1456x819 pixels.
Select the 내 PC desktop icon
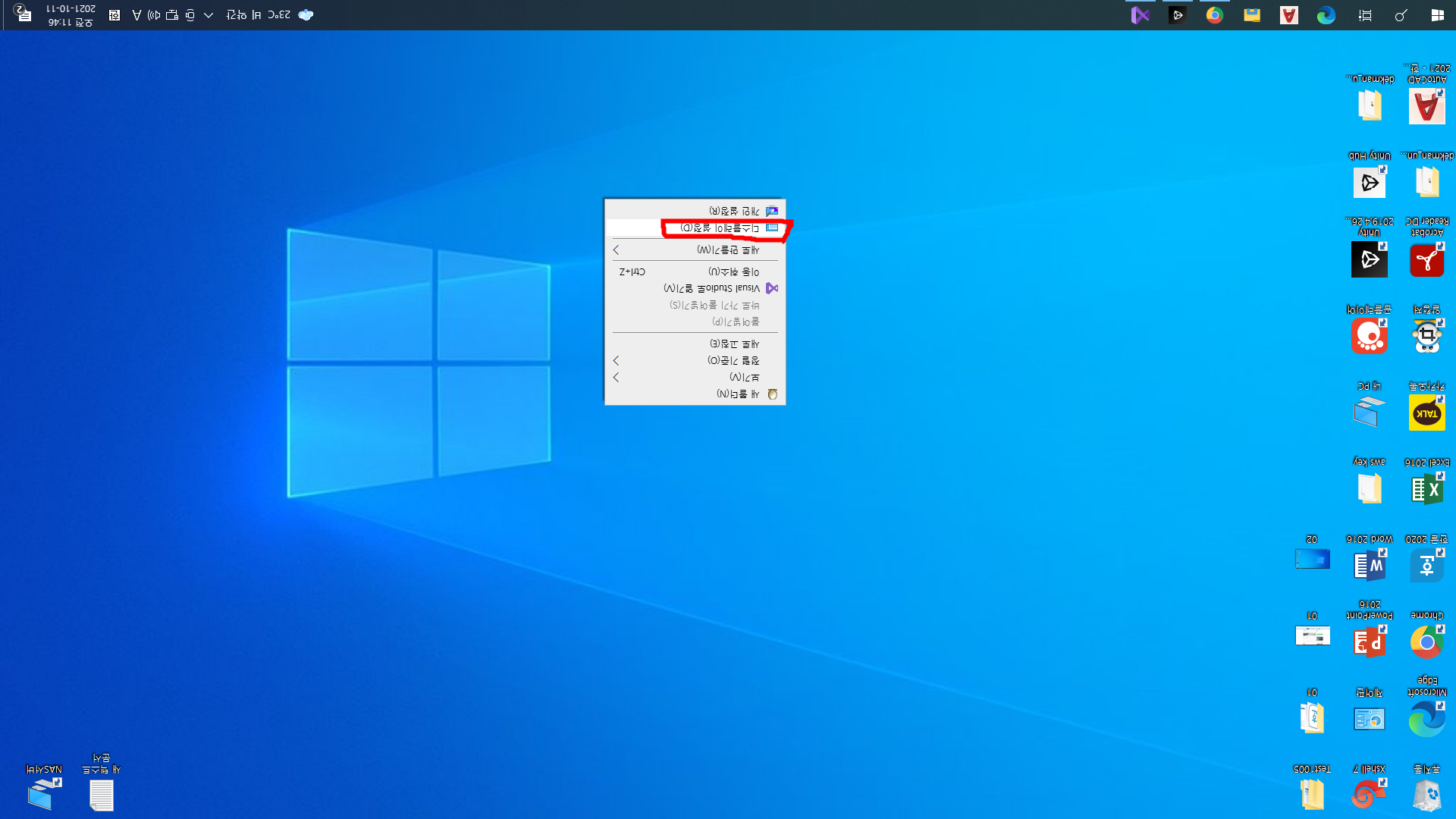point(1370,406)
